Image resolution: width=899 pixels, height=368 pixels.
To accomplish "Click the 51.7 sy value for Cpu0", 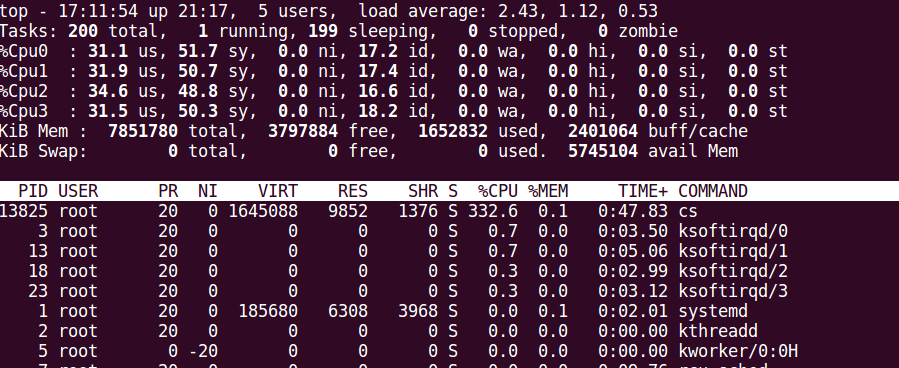I will click(198, 52).
